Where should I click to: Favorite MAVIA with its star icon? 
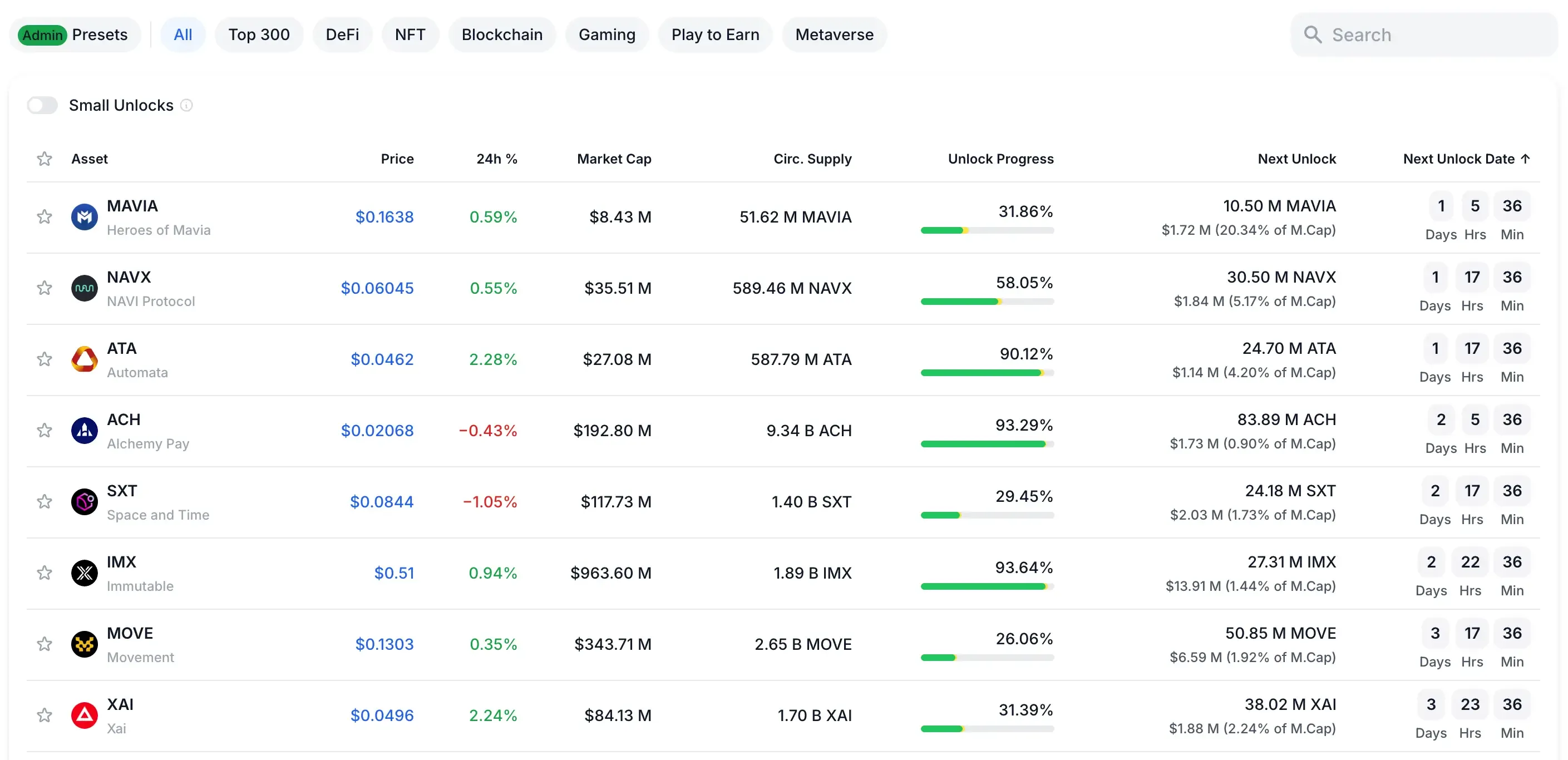pos(45,217)
